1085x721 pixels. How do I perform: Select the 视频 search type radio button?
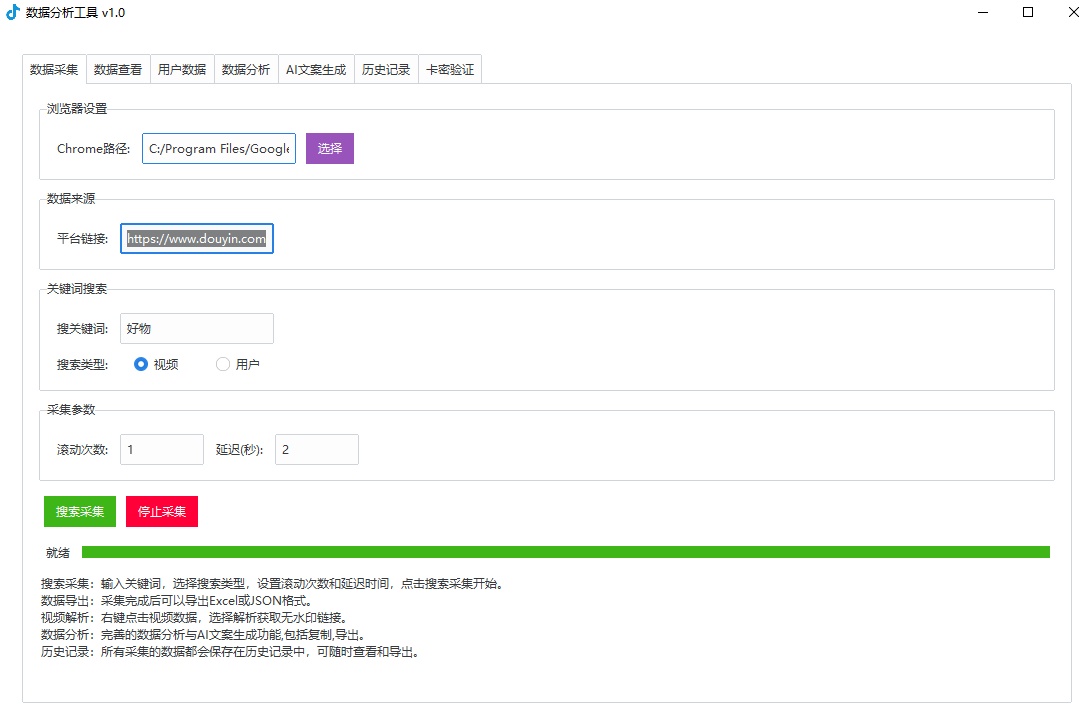point(141,364)
